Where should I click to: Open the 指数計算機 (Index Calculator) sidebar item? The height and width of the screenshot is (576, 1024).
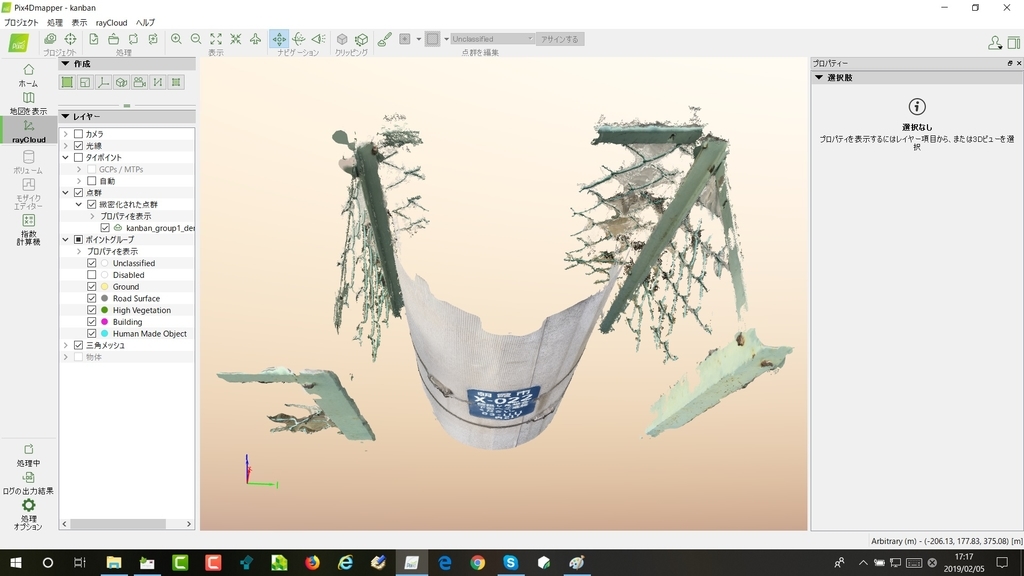[28, 229]
